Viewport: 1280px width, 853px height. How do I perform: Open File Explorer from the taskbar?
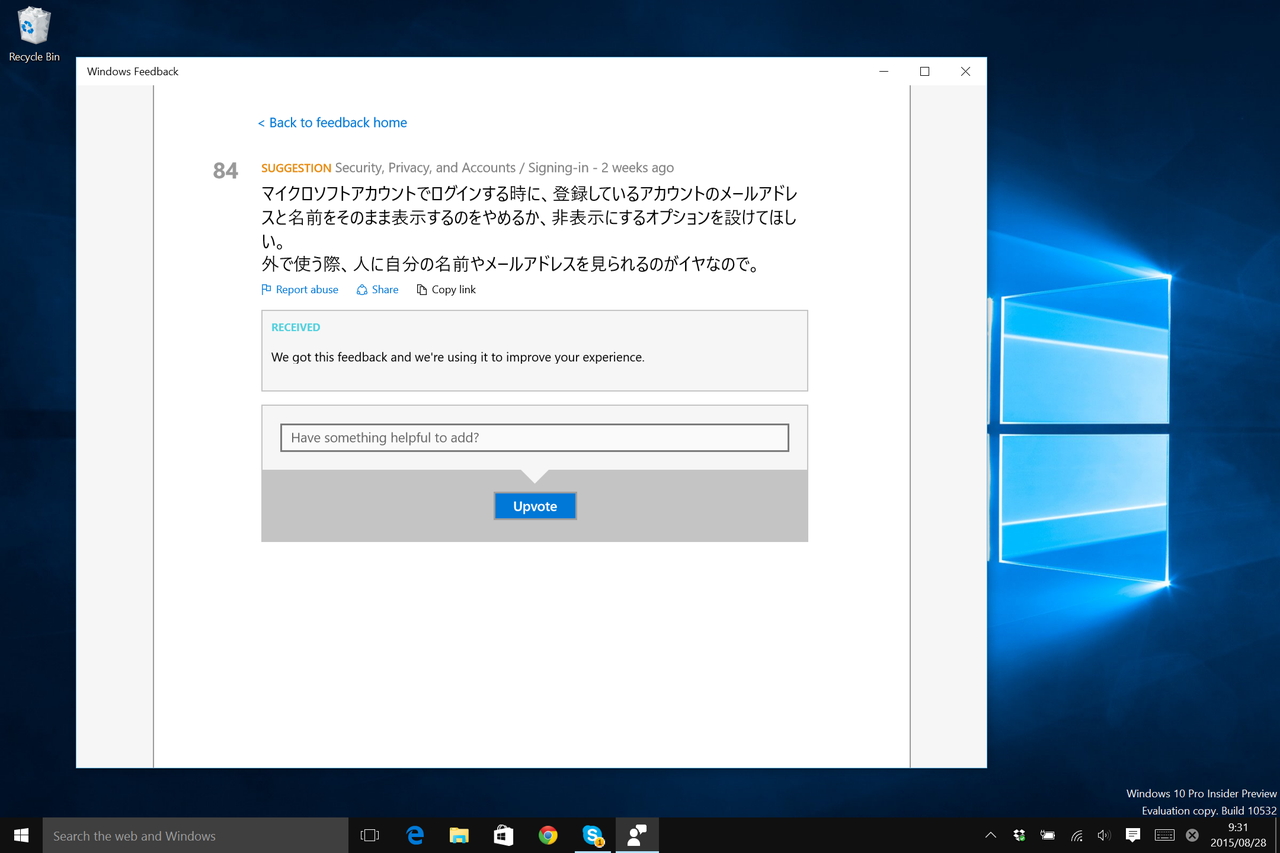click(x=459, y=835)
